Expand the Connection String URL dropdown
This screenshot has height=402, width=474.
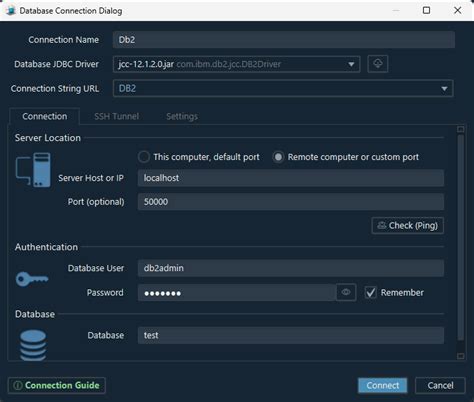pyautogui.click(x=283, y=88)
